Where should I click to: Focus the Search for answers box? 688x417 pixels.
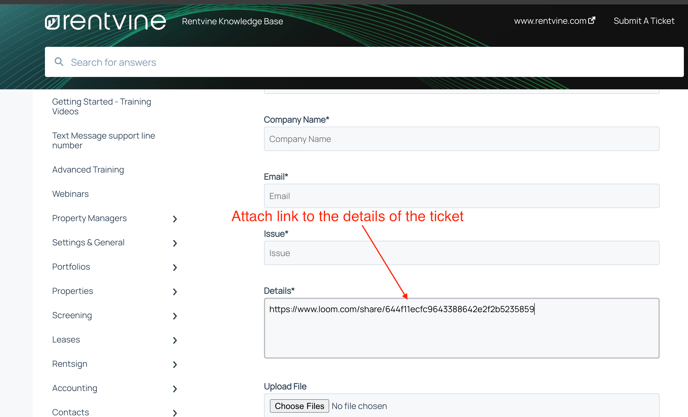(x=364, y=62)
